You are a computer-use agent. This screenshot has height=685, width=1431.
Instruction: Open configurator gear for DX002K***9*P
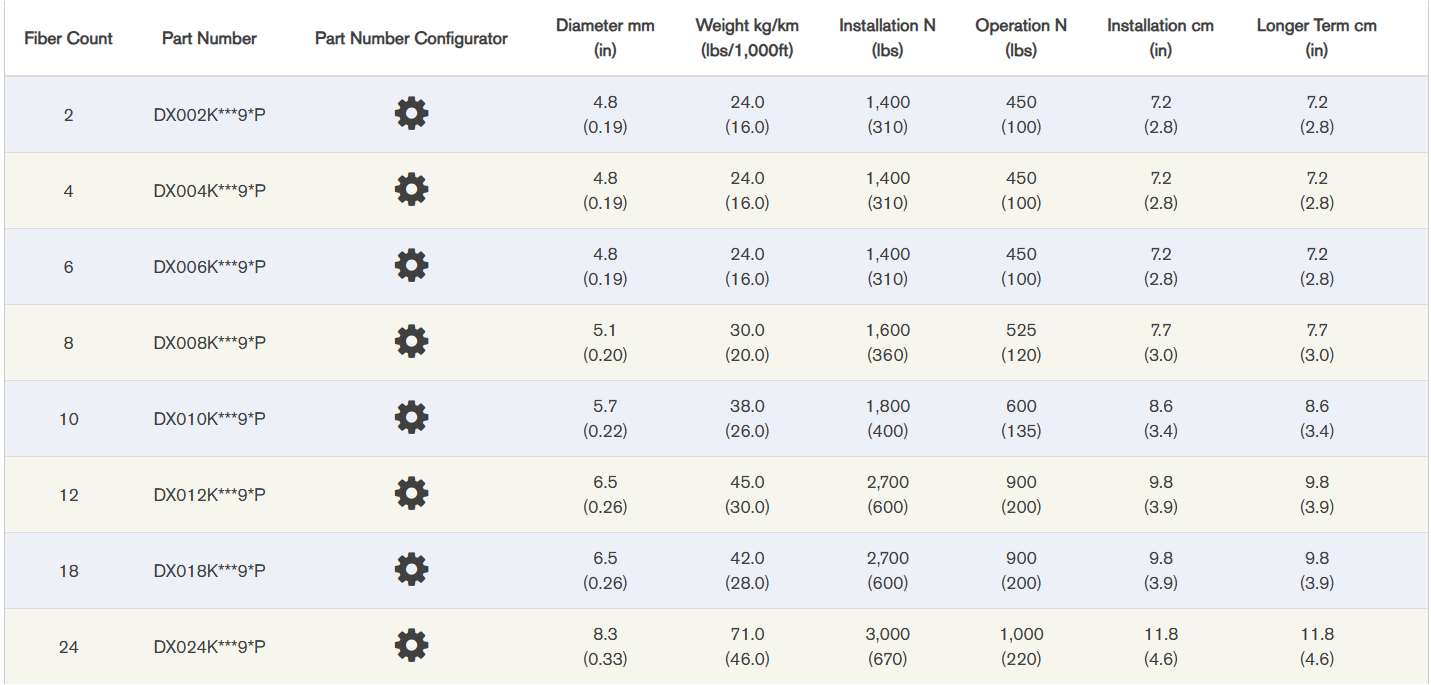point(411,114)
